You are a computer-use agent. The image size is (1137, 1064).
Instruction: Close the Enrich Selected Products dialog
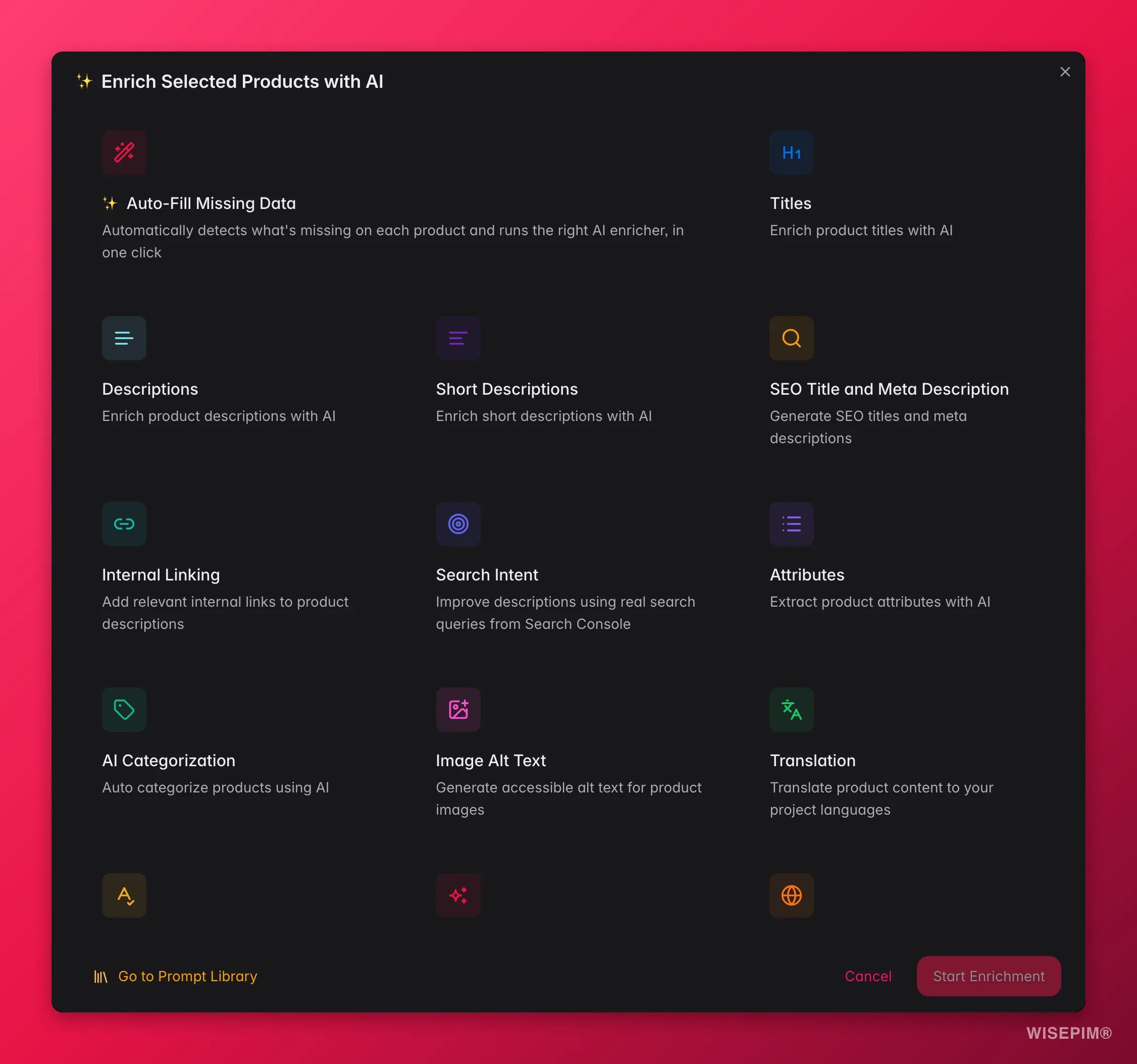point(1065,72)
